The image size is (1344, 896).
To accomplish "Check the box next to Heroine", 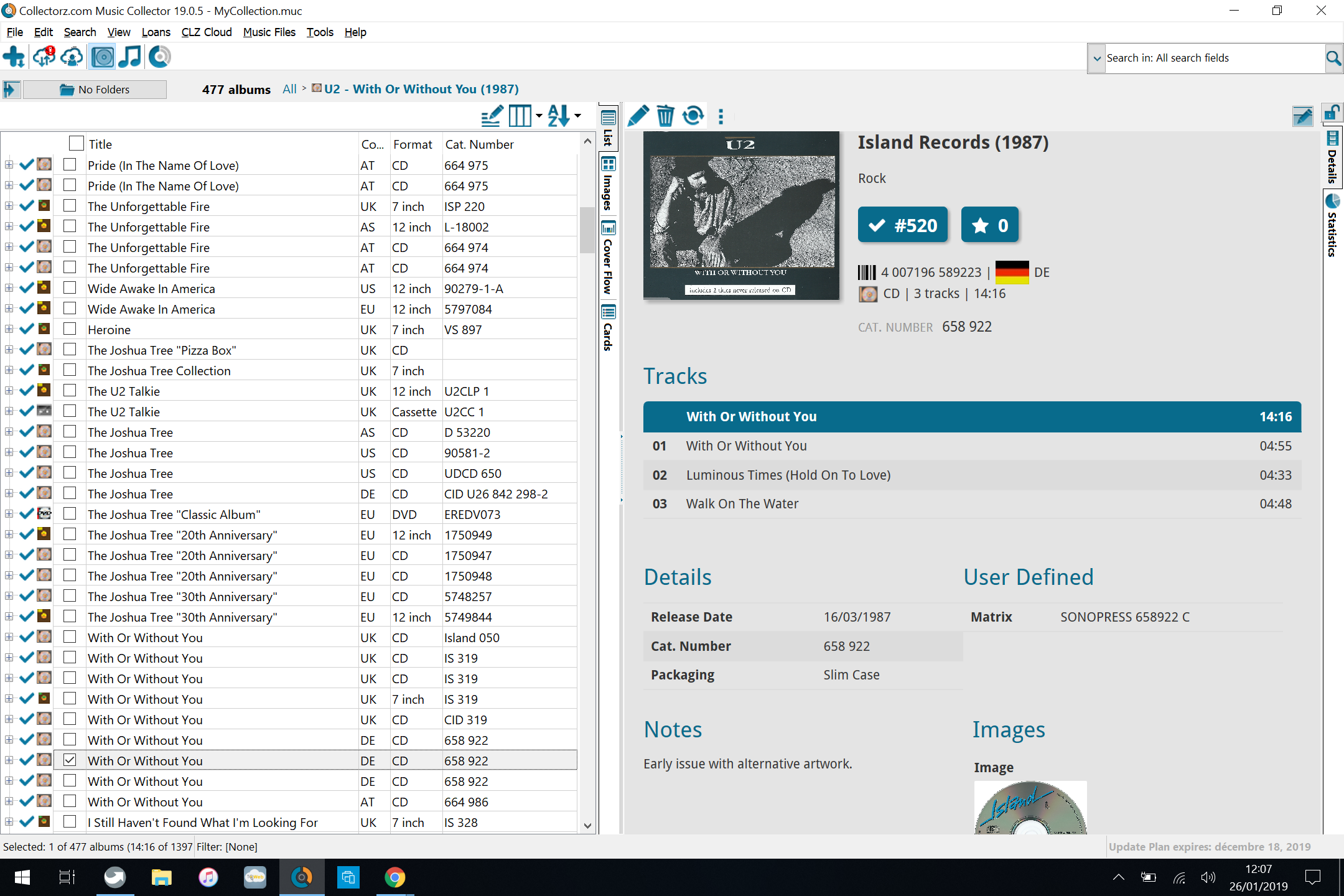I will tap(69, 329).
